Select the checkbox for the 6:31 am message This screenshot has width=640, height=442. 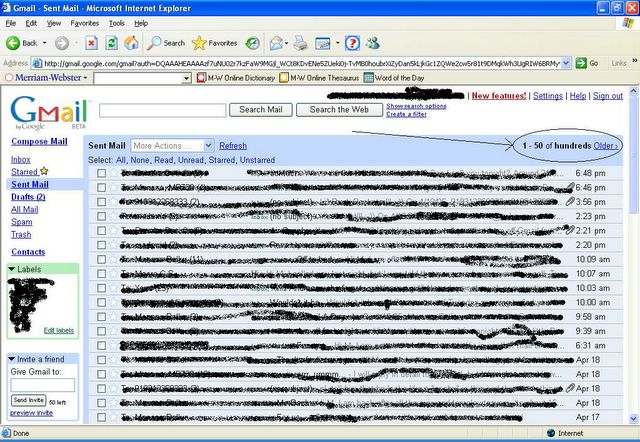pos(101,345)
